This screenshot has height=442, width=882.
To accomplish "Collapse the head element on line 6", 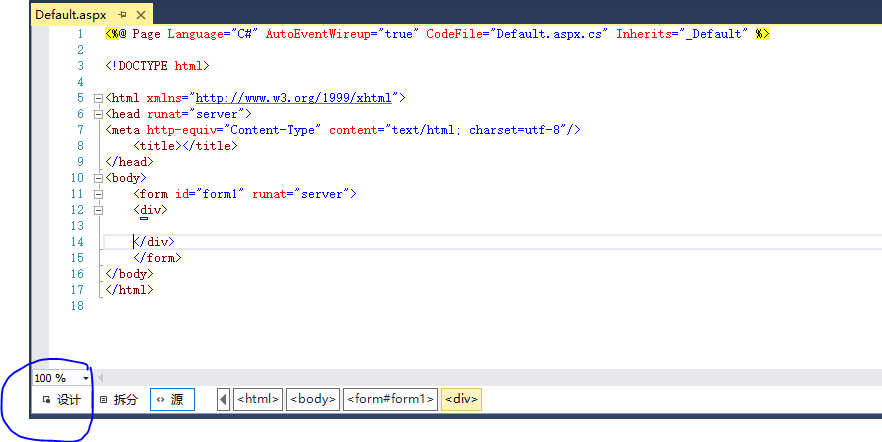I will (x=98, y=114).
